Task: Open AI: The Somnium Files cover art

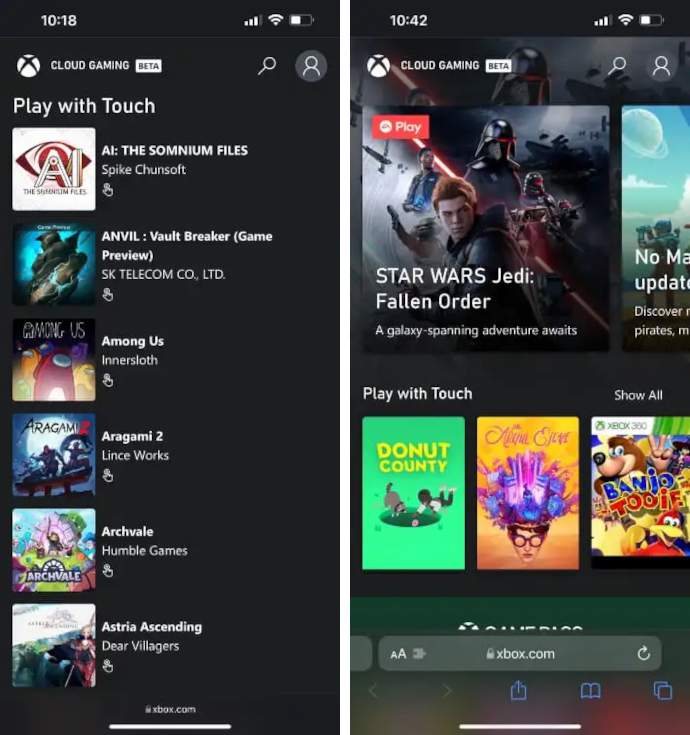Action: (54, 169)
